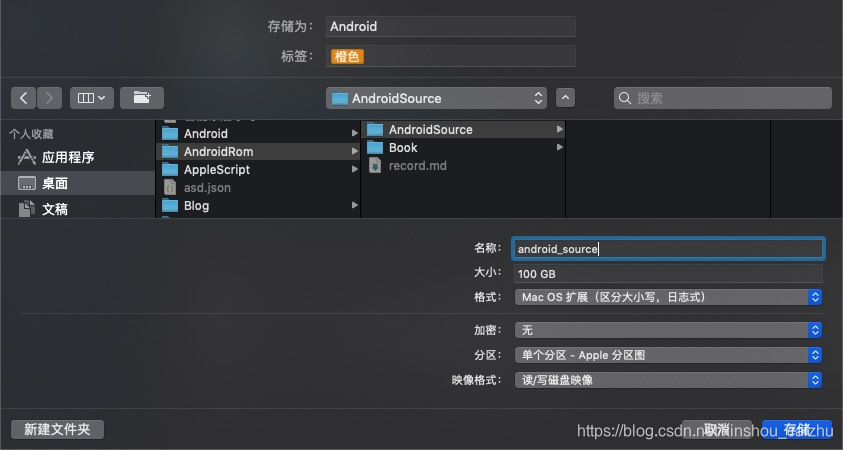Viewport: 843px width, 450px height.
Task: Collapse the browser with the up chevron button
Action: pyautogui.click(x=565, y=98)
